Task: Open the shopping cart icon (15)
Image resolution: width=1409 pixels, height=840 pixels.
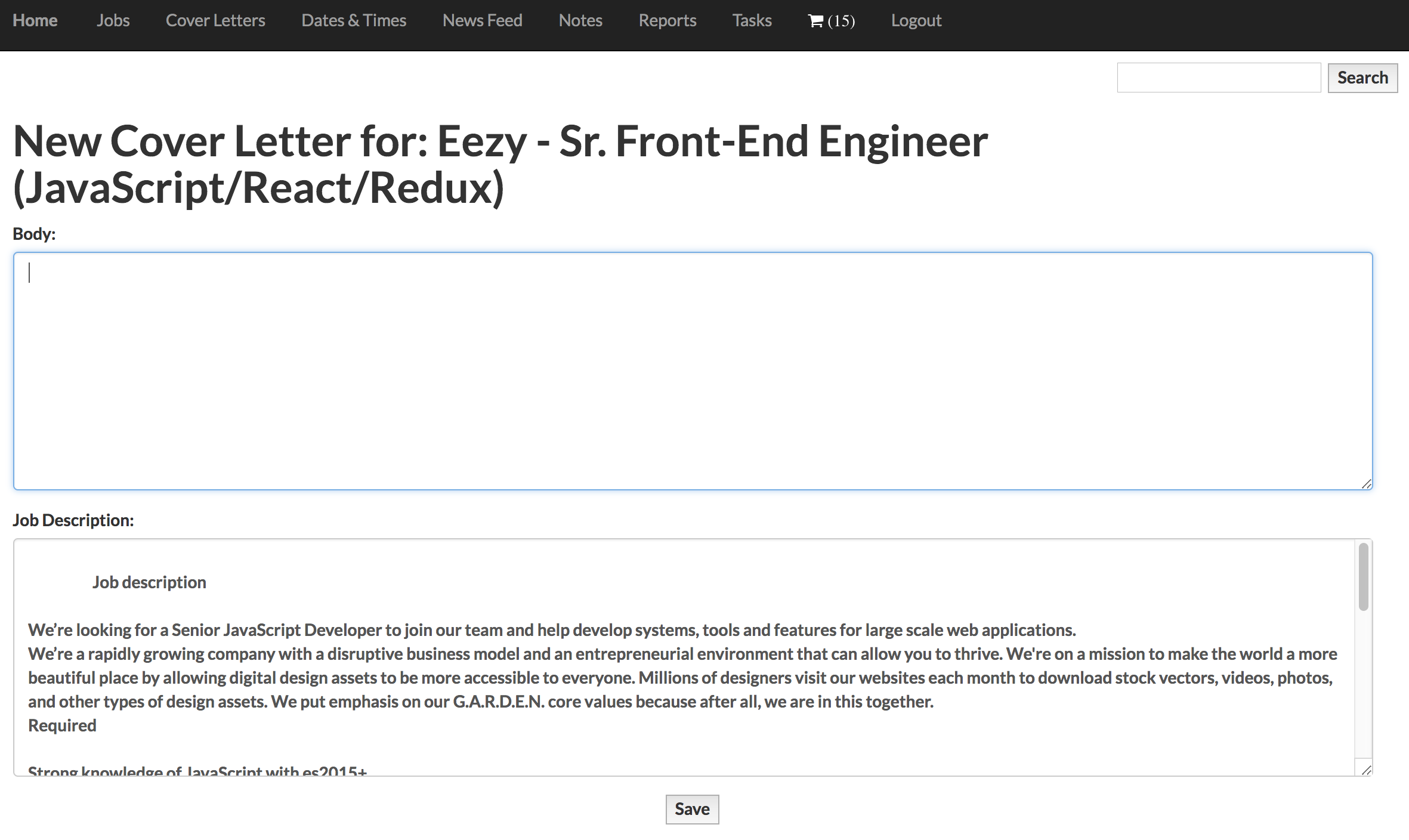Action: click(831, 21)
